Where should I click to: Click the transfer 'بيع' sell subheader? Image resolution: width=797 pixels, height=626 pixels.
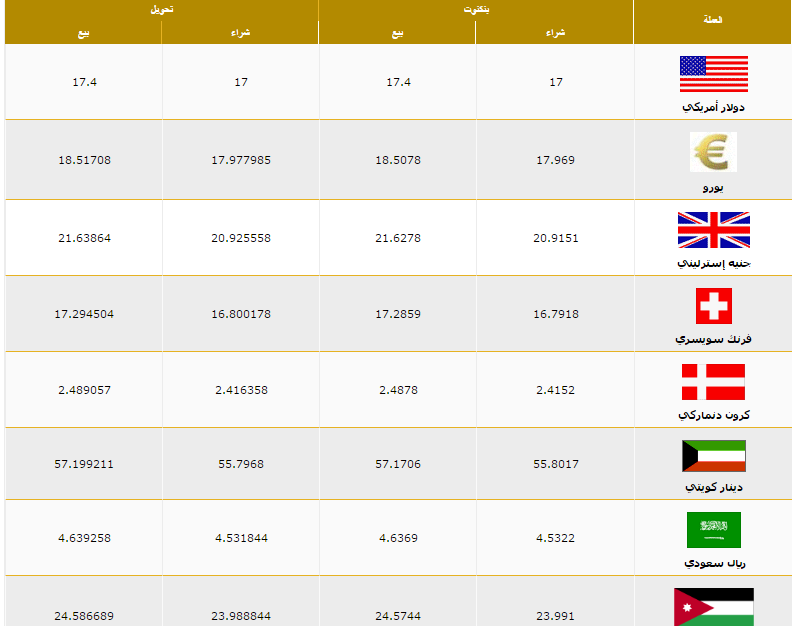[83, 33]
